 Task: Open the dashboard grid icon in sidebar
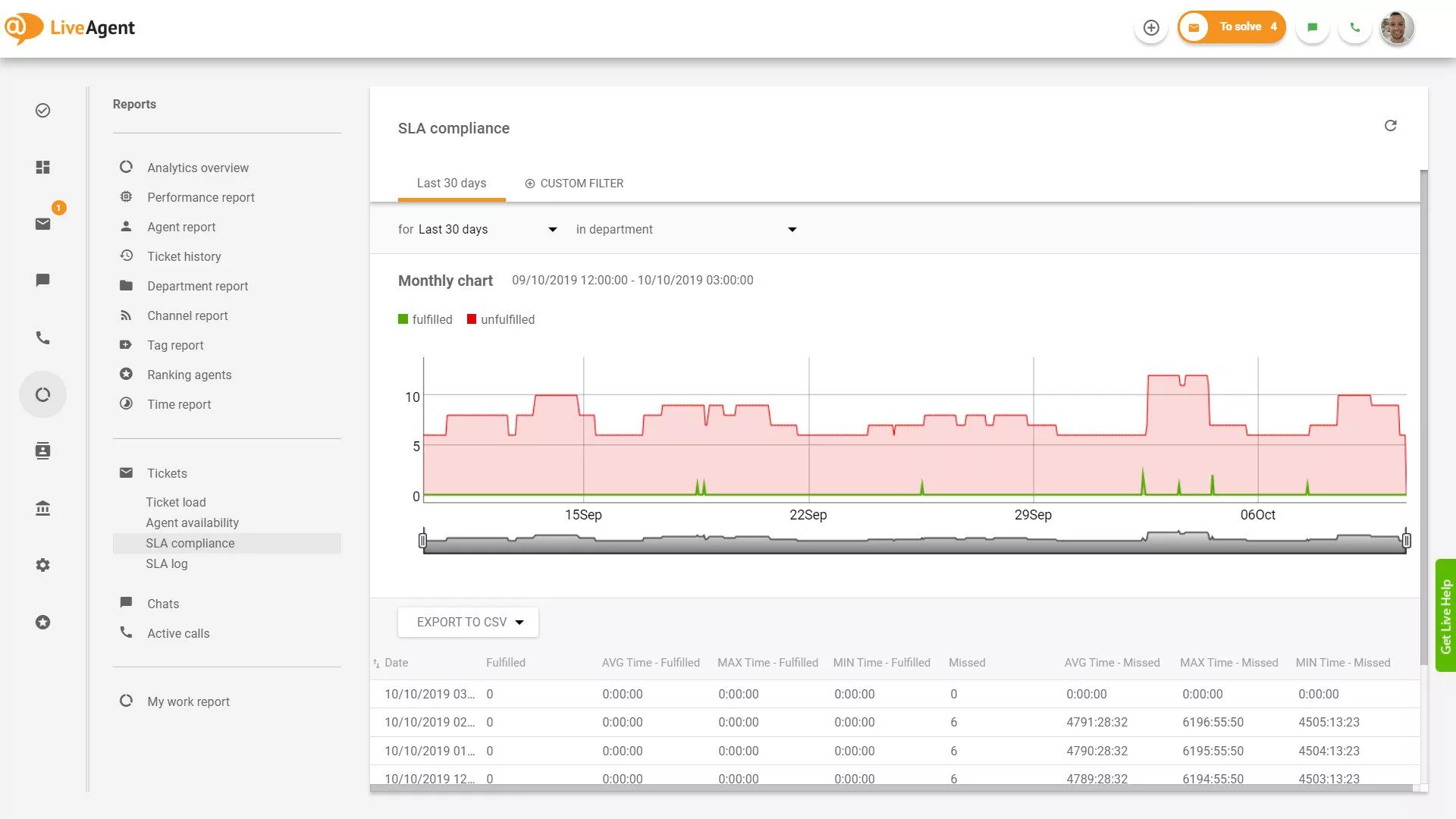pos(43,168)
